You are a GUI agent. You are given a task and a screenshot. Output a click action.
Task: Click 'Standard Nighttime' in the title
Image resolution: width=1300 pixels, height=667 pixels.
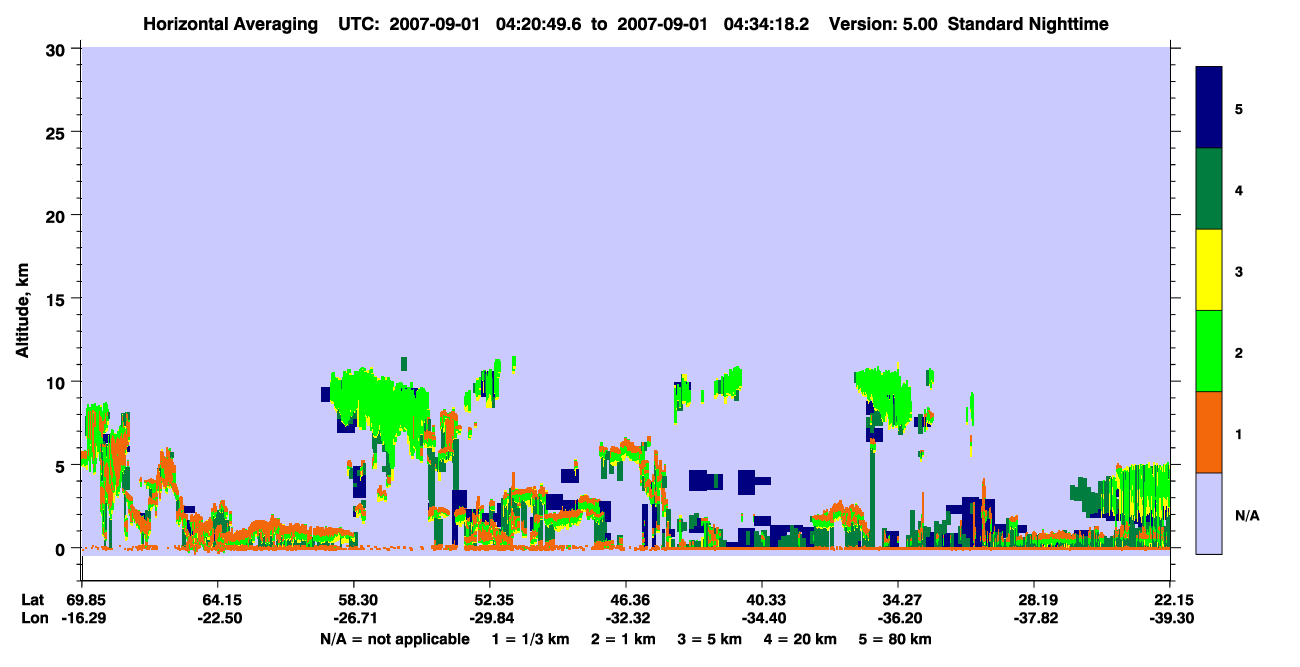[1028, 23]
